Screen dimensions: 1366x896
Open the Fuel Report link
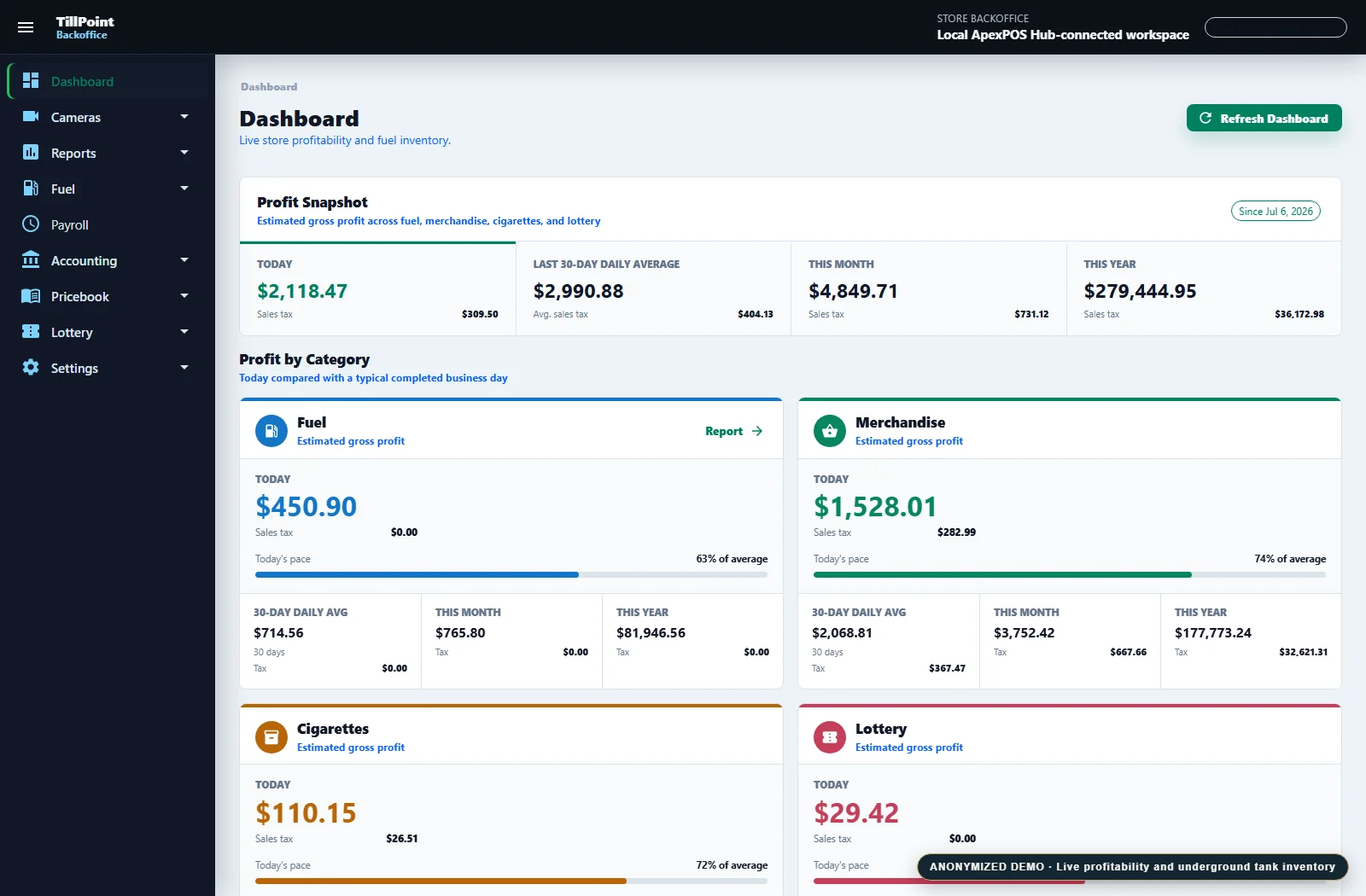pos(733,431)
